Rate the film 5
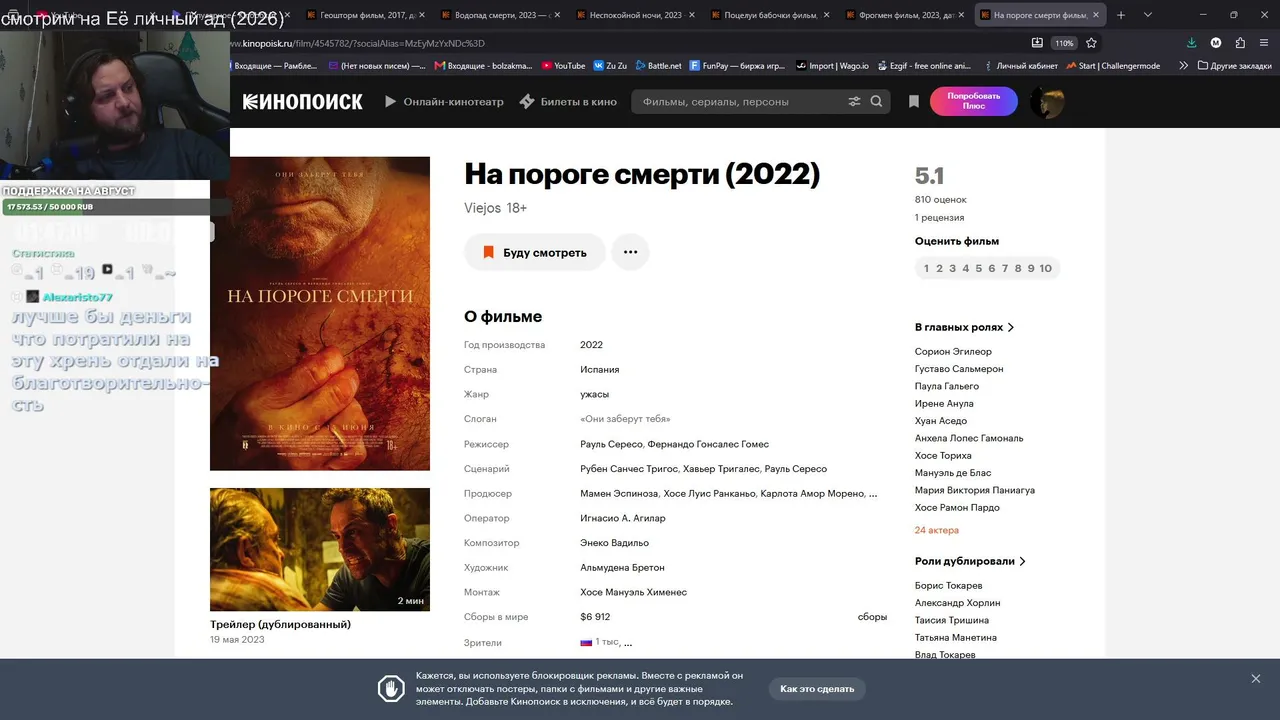Viewport: 1280px width, 720px height. click(978, 268)
